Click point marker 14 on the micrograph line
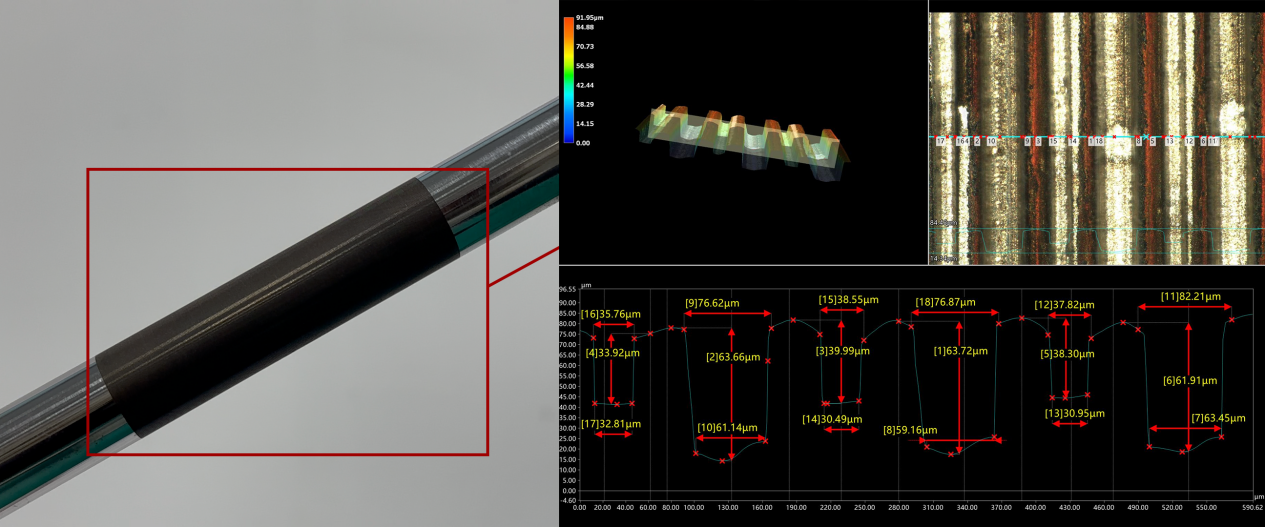This screenshot has width=1265, height=527. 1073,141
